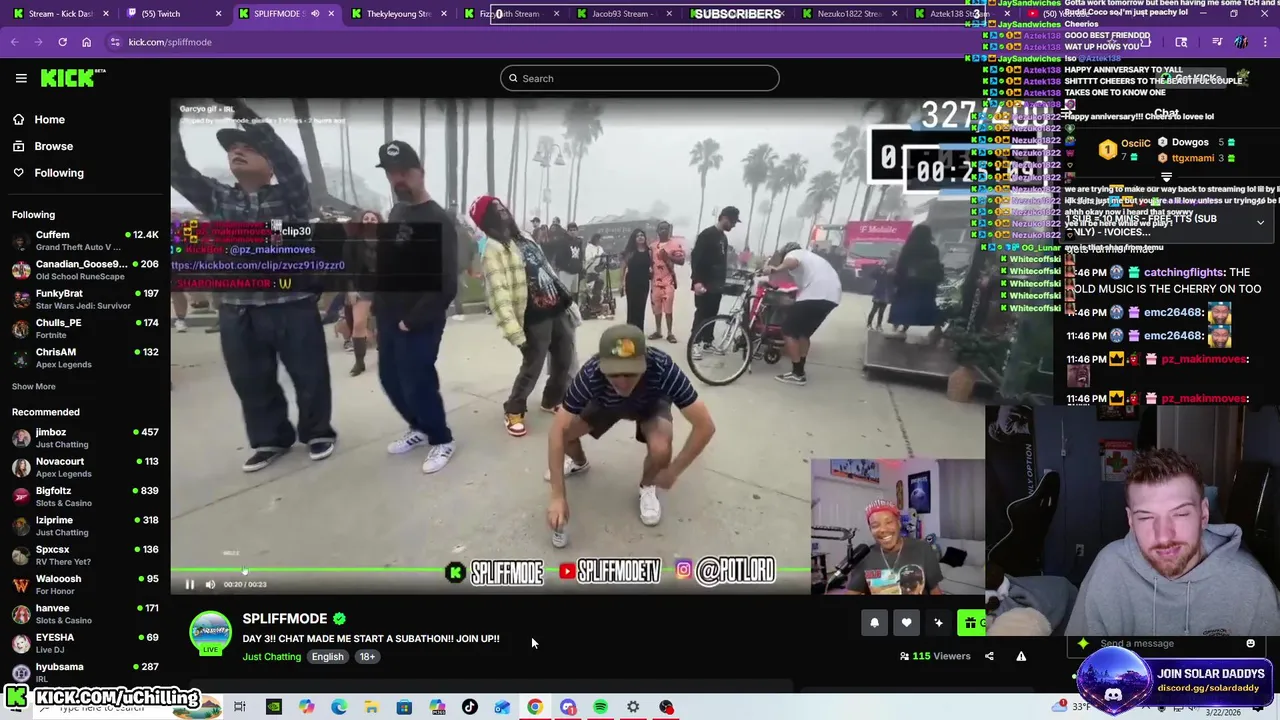Click the 18+ tag
Image resolution: width=1280 pixels, height=720 pixels.
pos(367,657)
